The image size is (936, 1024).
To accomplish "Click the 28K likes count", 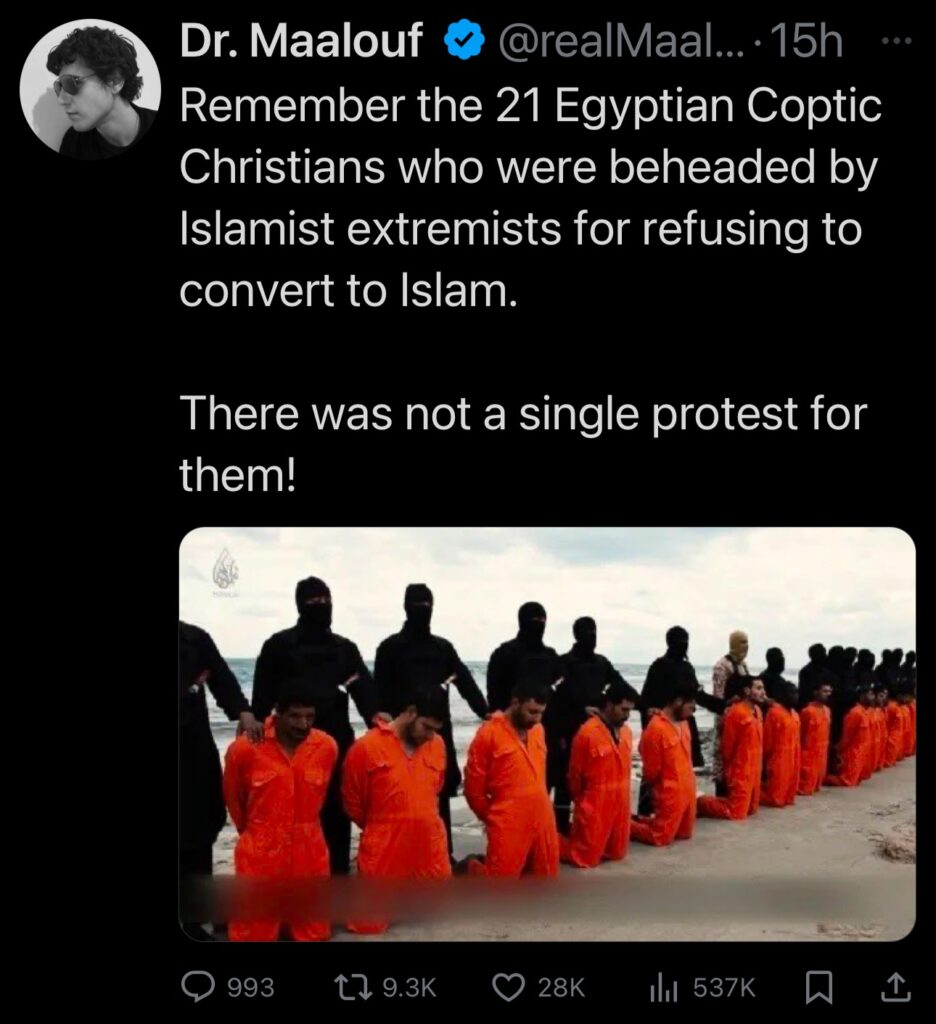I will 561,987.
